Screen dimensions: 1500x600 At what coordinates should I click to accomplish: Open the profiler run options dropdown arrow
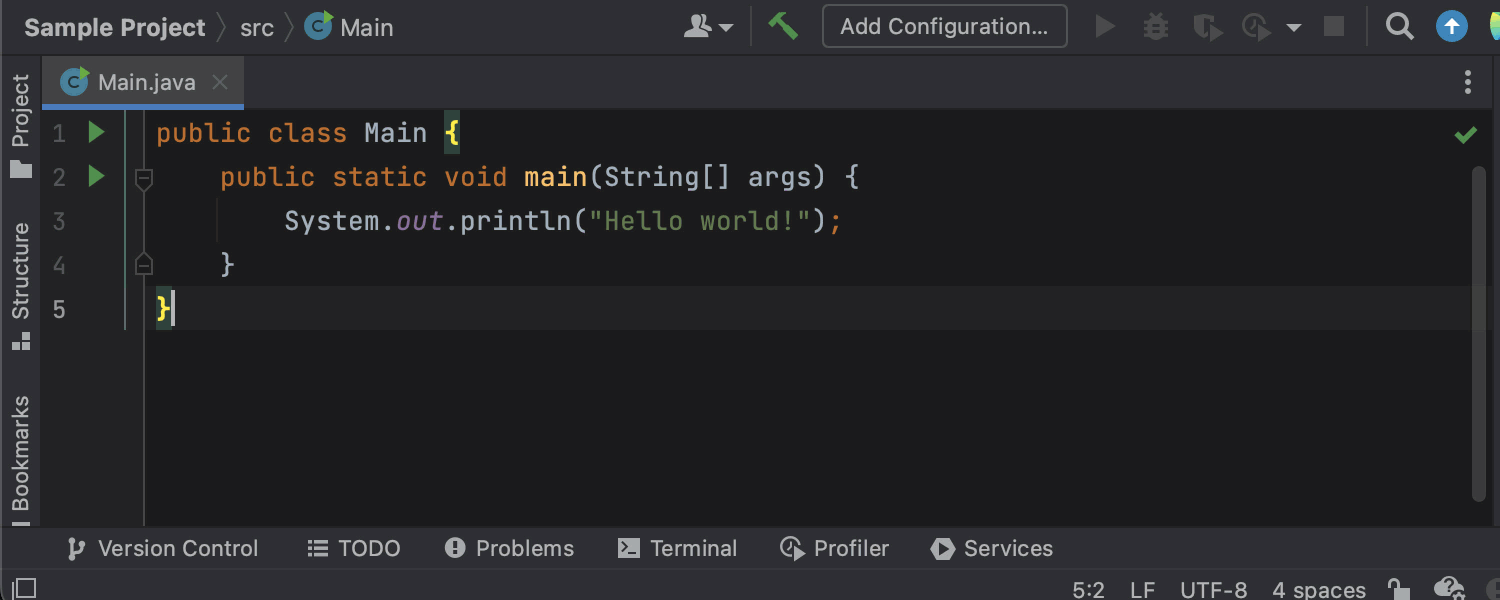click(x=1294, y=27)
